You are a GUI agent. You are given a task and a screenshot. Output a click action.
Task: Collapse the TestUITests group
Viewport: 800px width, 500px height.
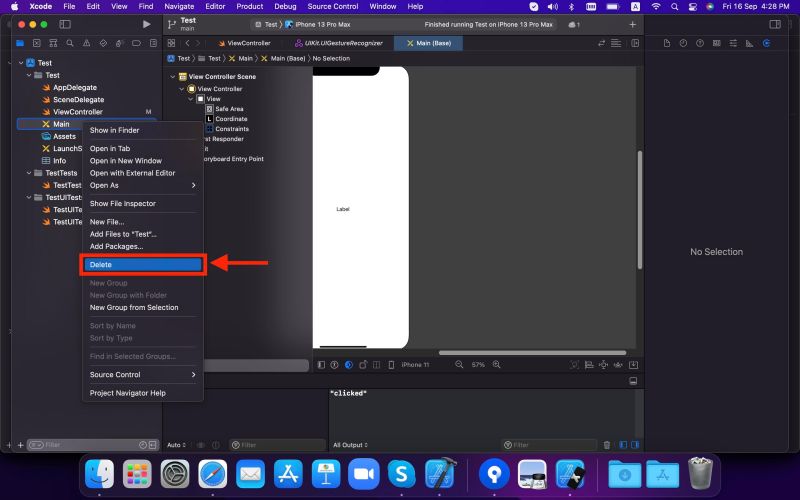[29, 197]
